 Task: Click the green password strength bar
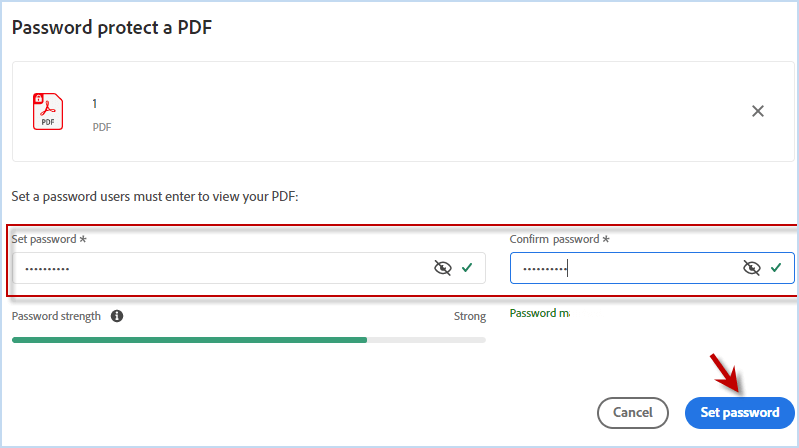tap(190, 340)
